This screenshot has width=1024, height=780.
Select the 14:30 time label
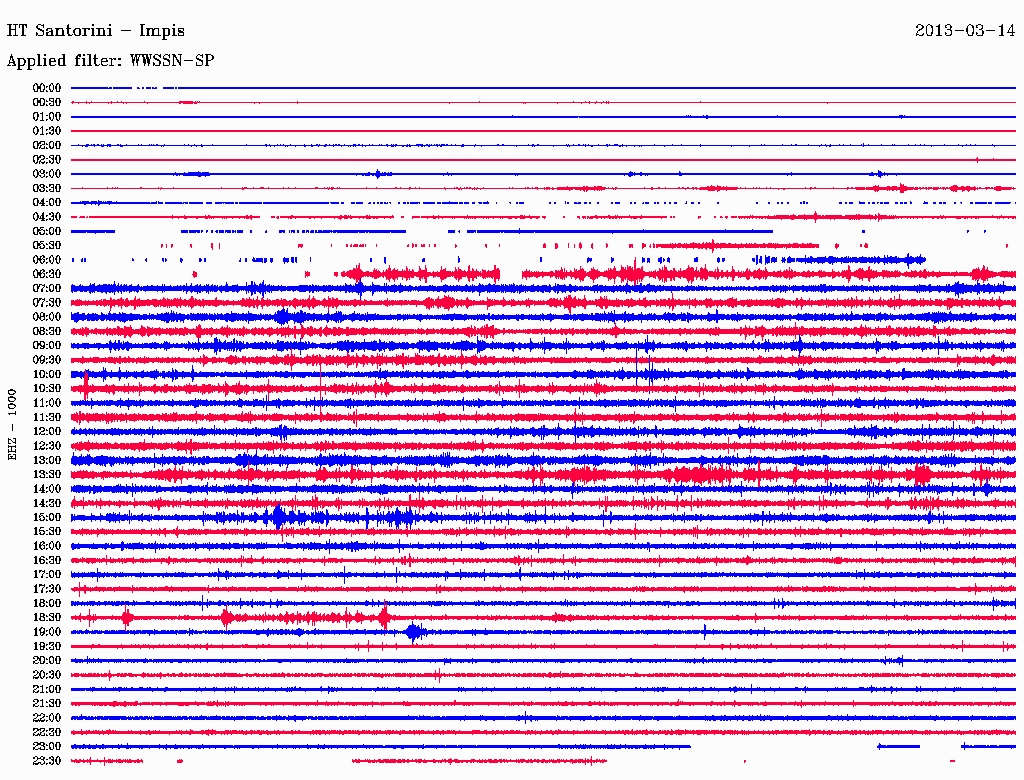pyautogui.click(x=47, y=504)
